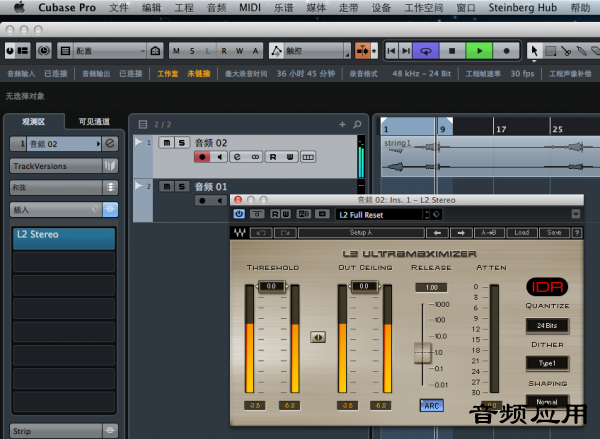Click the go to previous marker transport button
This screenshot has height=439, width=600.
[391, 51]
